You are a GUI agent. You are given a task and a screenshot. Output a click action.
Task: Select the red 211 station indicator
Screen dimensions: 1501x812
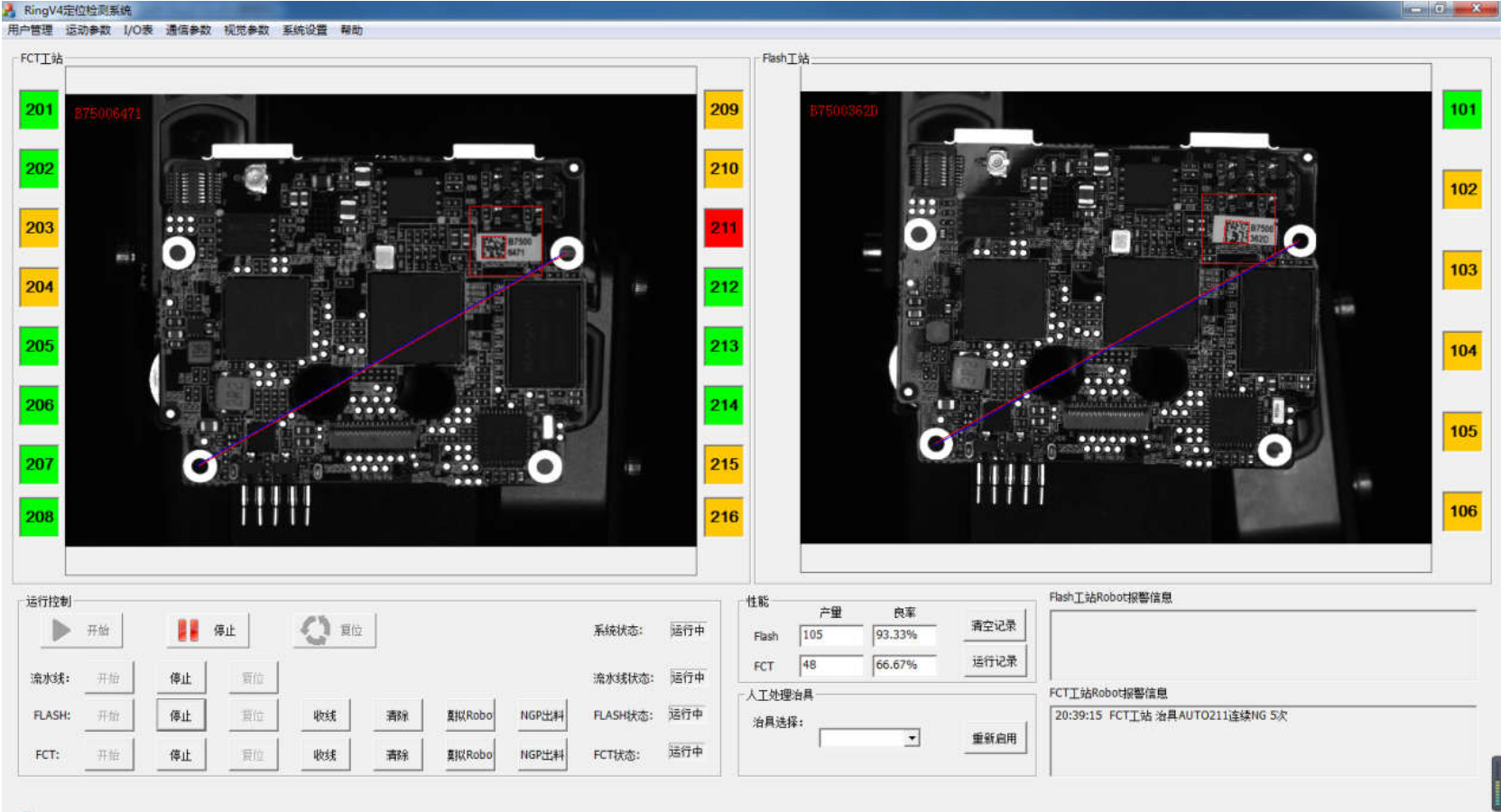click(723, 227)
